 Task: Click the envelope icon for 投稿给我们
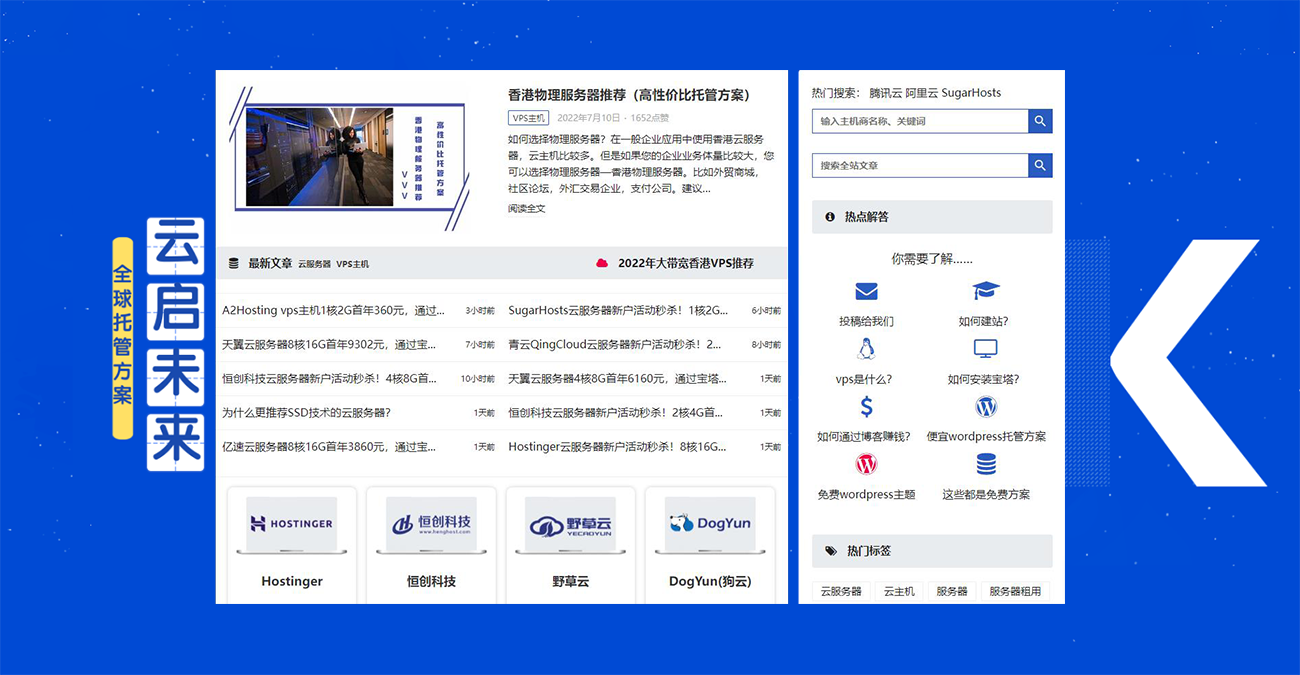tap(866, 291)
